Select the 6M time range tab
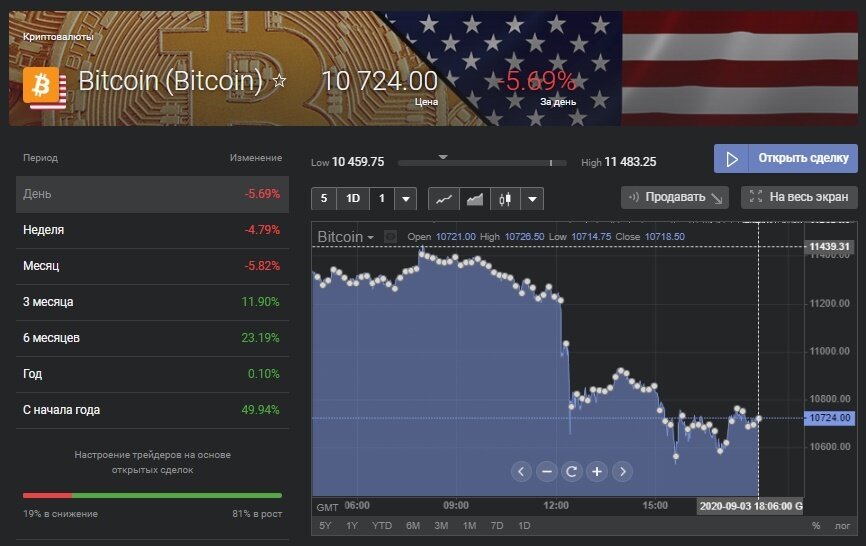Viewport: 866px width, 546px height. 412,525
